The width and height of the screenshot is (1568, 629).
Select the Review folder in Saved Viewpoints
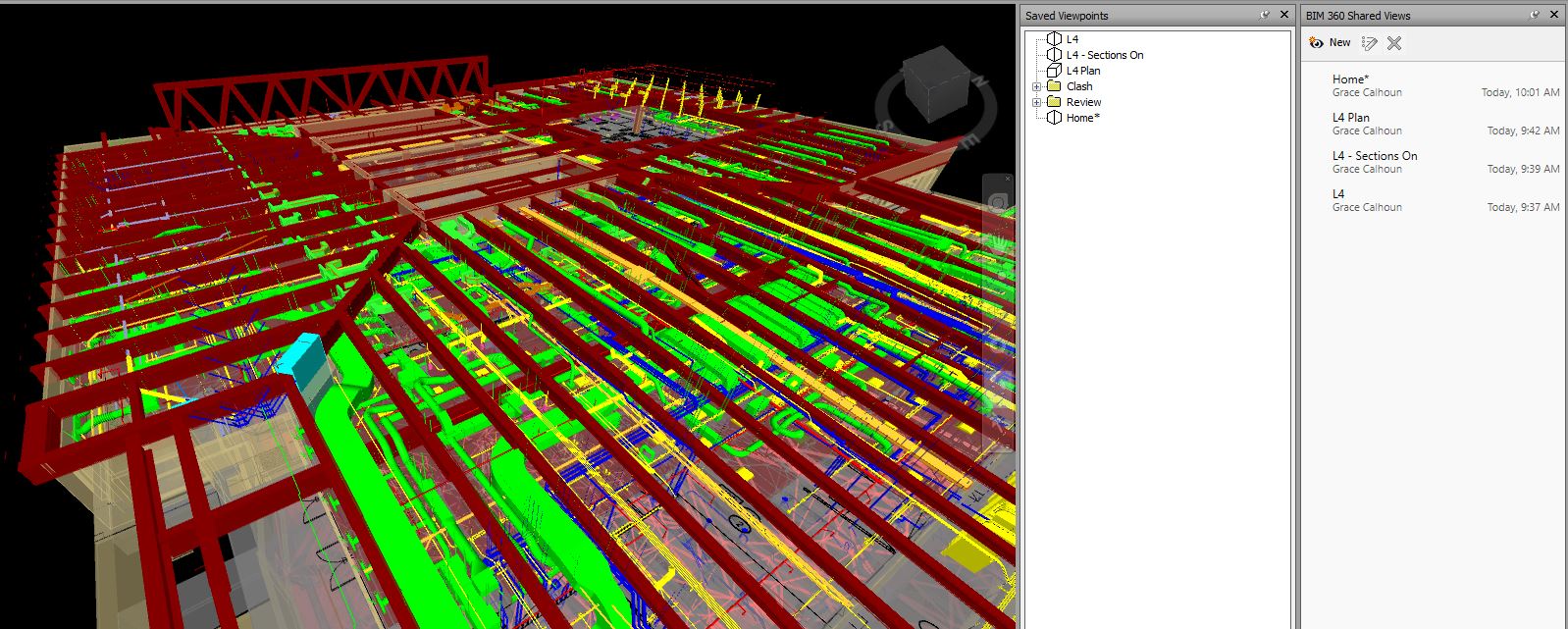1083,102
